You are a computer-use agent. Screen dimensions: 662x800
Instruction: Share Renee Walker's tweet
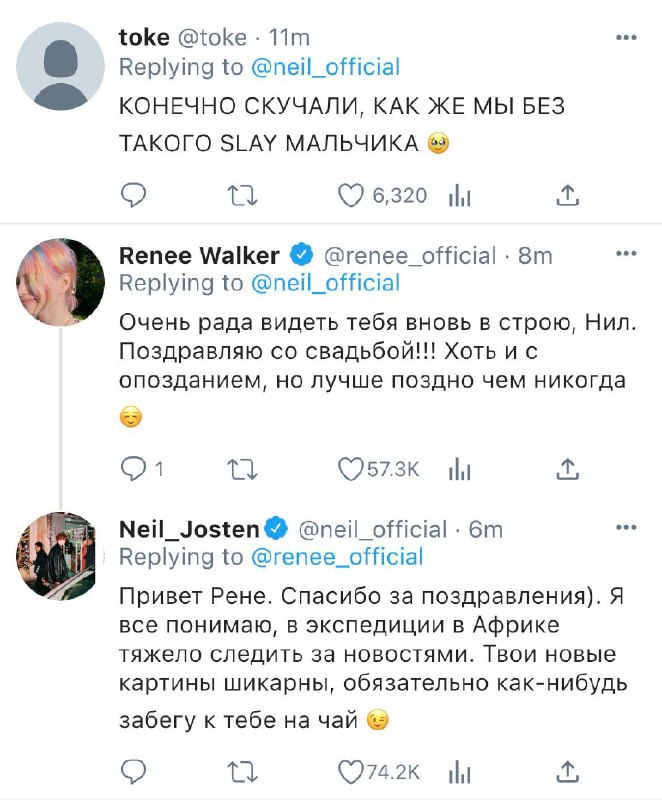click(x=568, y=469)
